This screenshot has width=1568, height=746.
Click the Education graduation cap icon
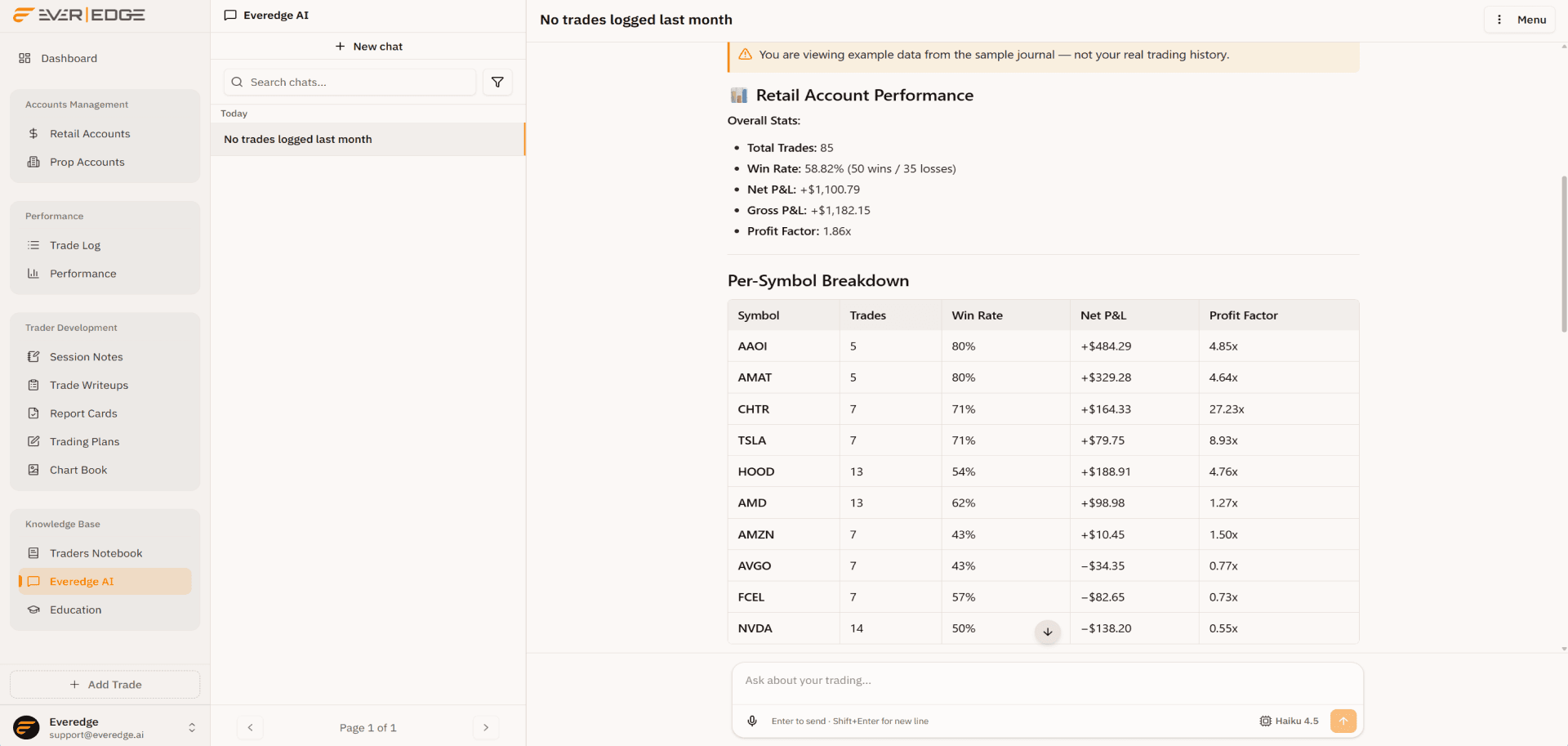point(33,610)
